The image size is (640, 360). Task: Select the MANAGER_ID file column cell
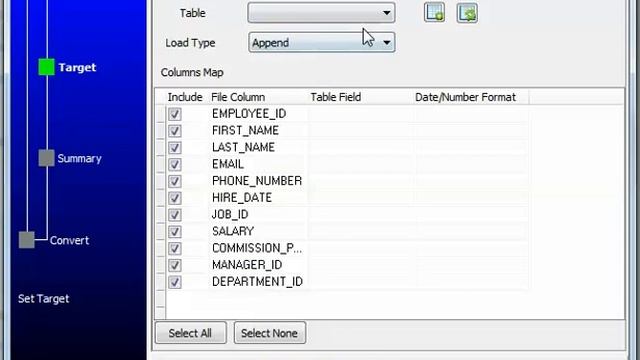click(x=258, y=265)
